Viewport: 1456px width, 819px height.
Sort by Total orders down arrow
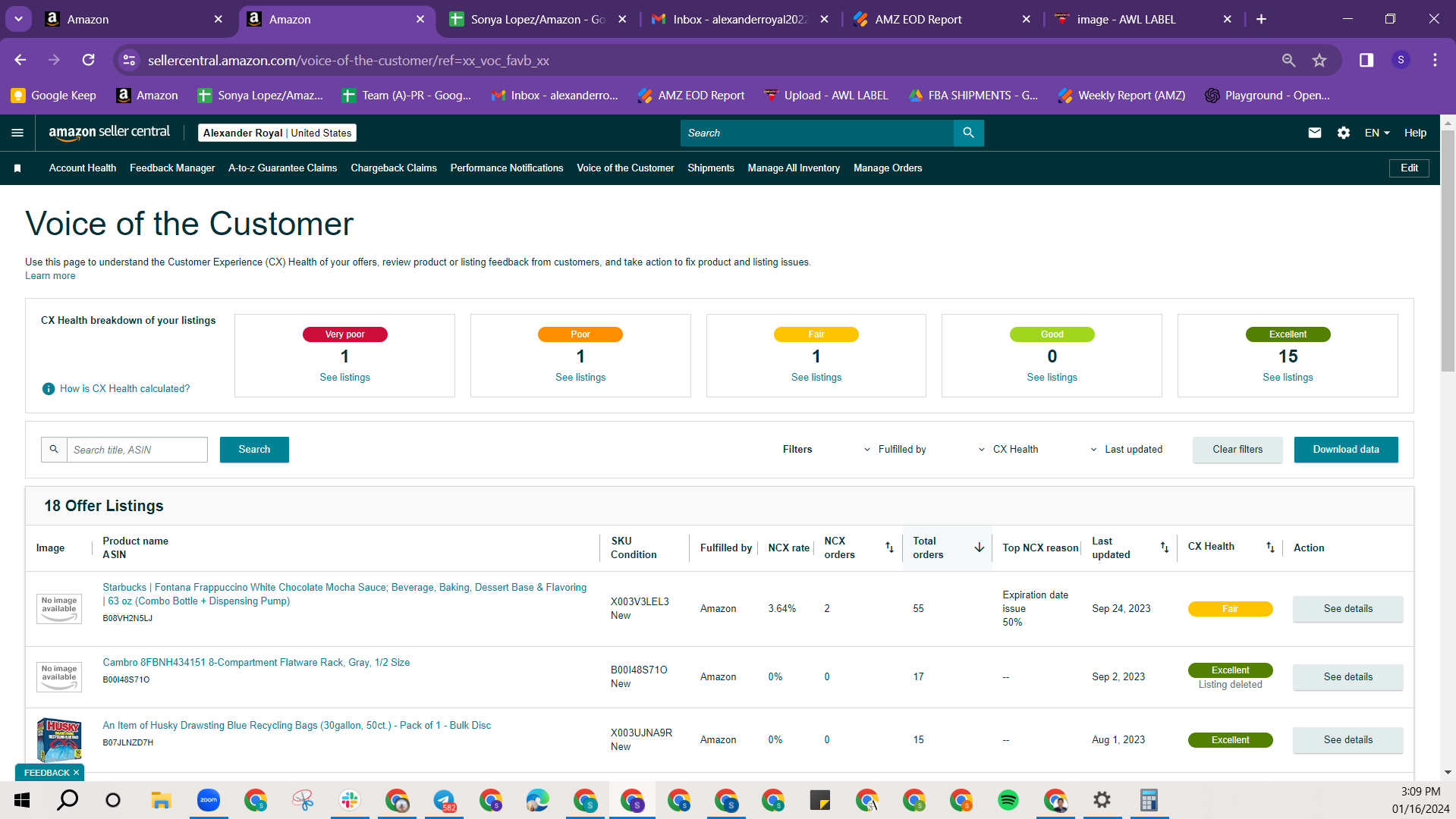pos(980,548)
